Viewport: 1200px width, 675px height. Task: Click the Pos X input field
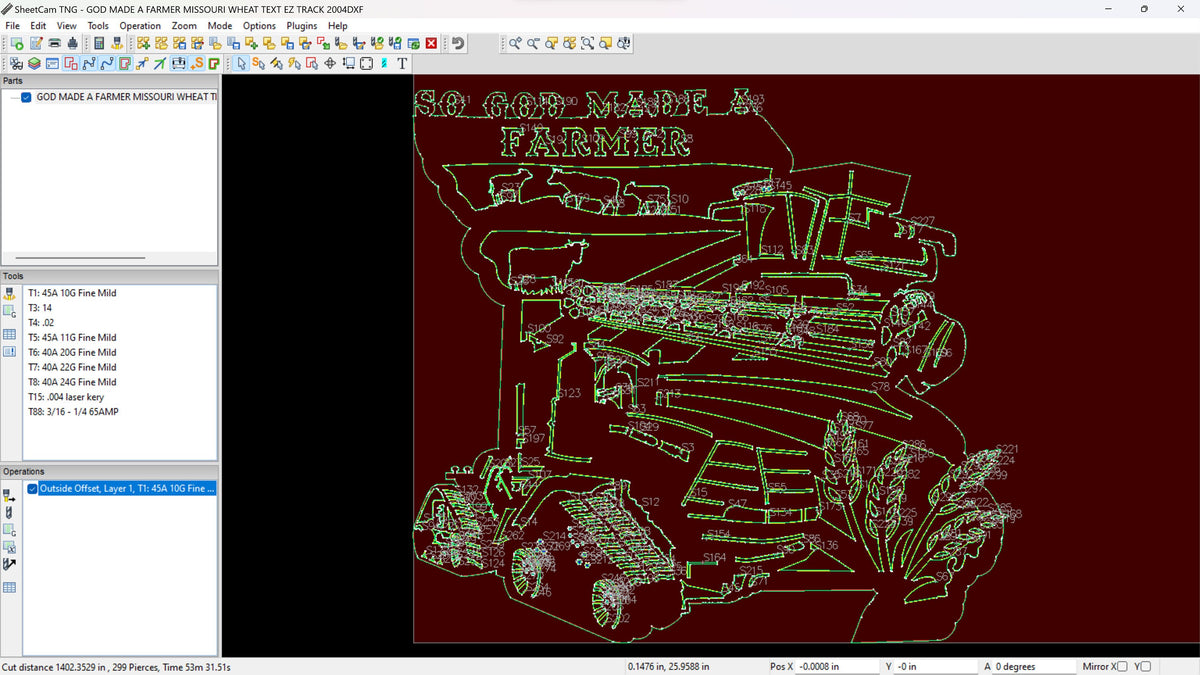(x=837, y=666)
